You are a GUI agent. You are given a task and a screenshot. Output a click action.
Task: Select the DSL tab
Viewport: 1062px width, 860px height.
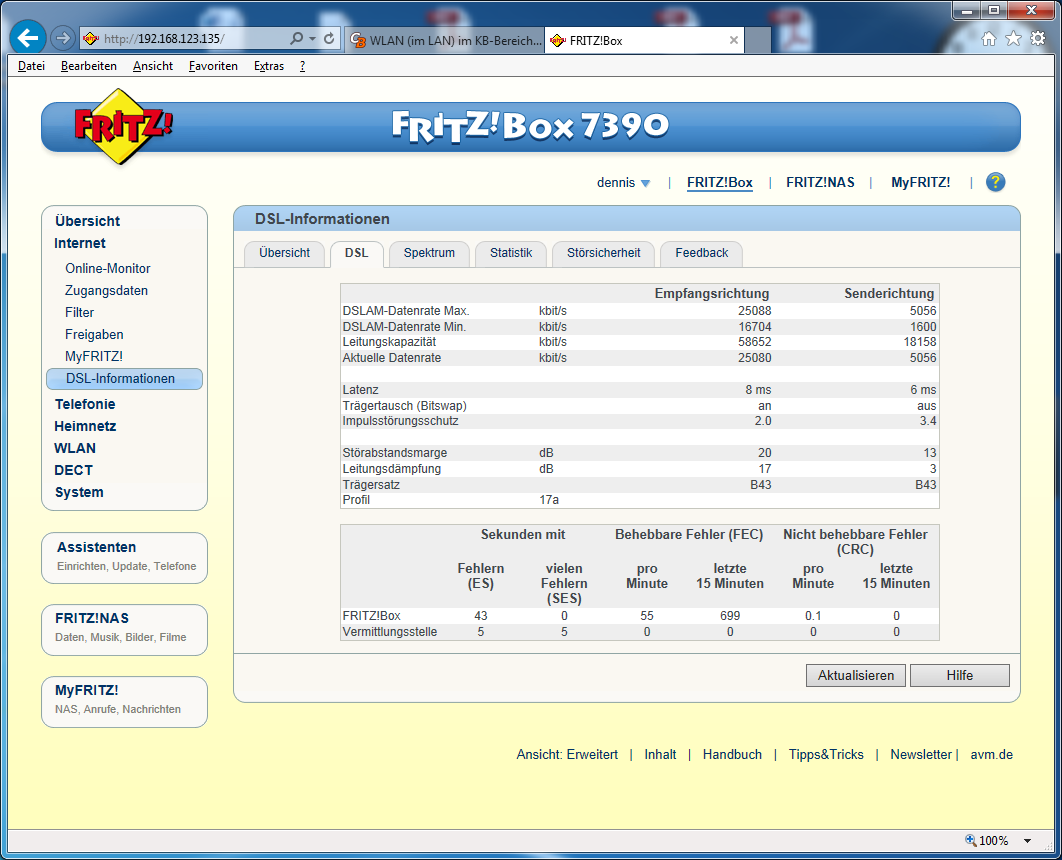[x=356, y=253]
